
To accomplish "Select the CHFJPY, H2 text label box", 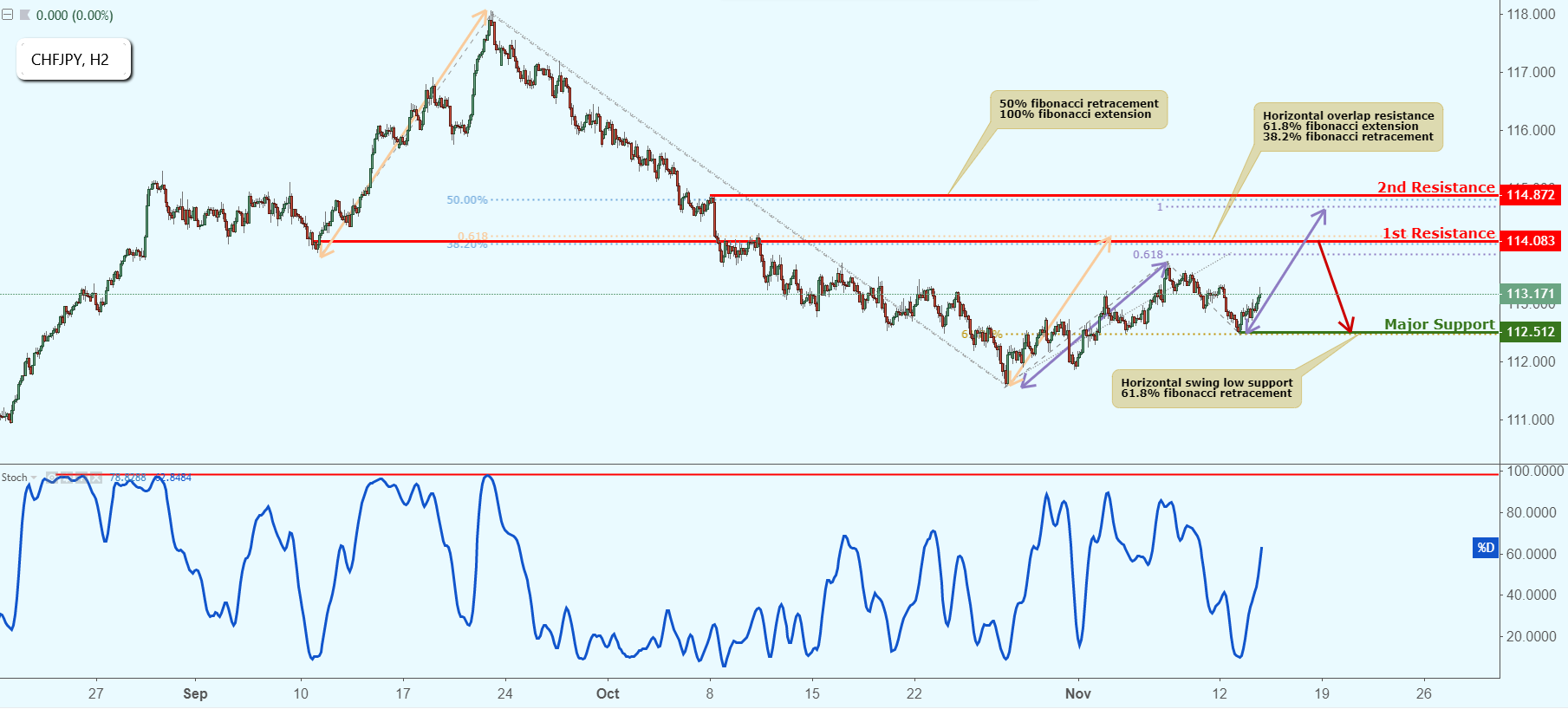I will [x=74, y=60].
